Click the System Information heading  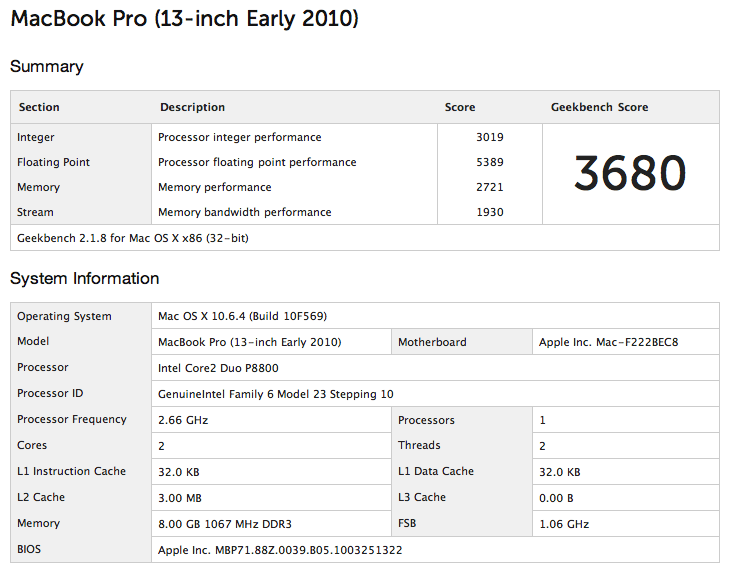(x=85, y=279)
